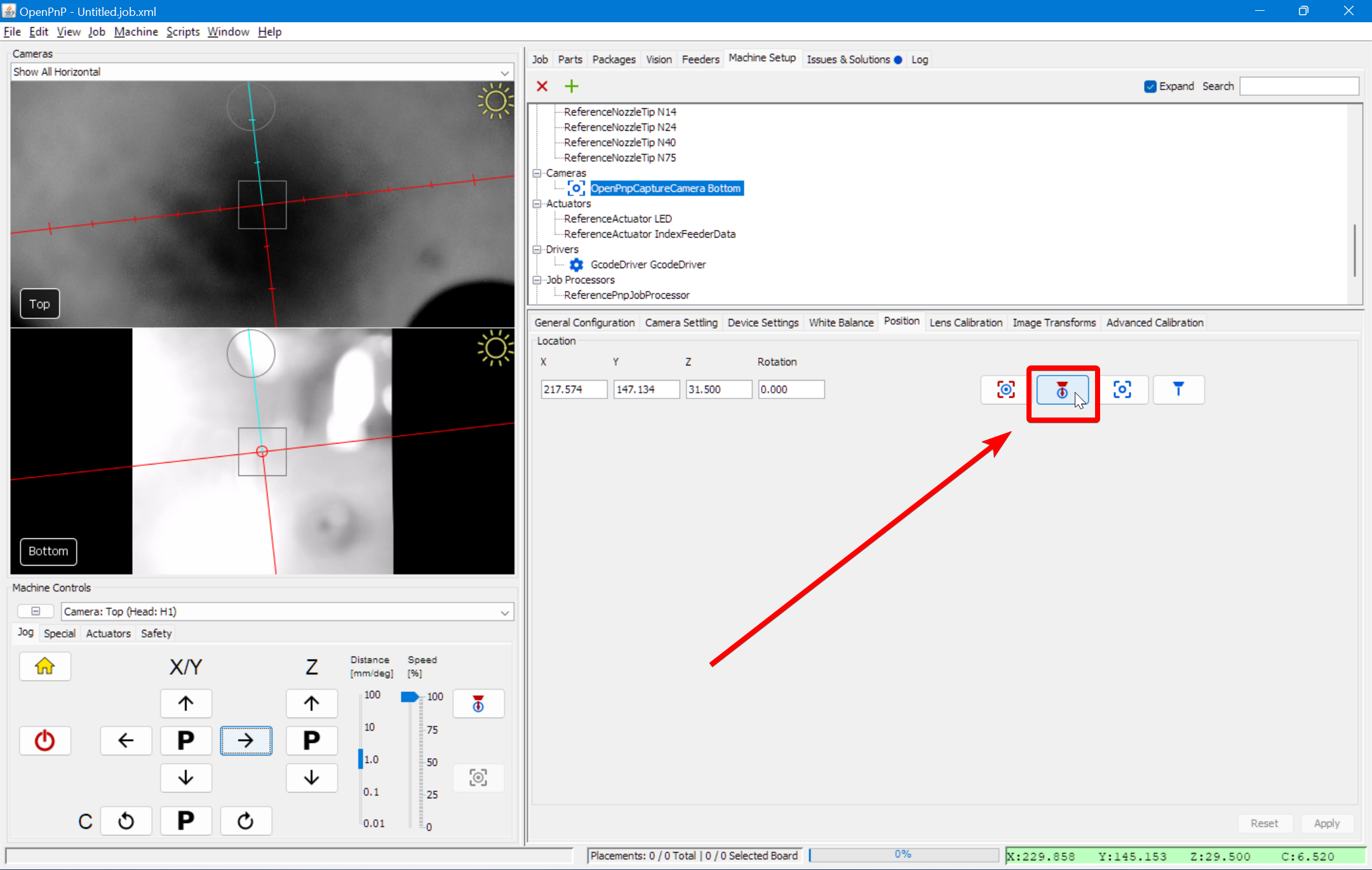Click the GcodeDriver gear icon in tree
1372x870 pixels.
pos(575,264)
